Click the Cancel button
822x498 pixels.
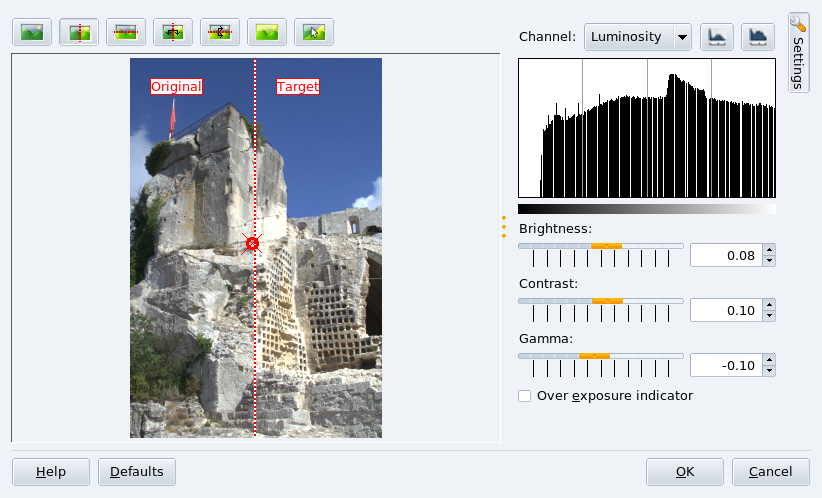(x=770, y=472)
